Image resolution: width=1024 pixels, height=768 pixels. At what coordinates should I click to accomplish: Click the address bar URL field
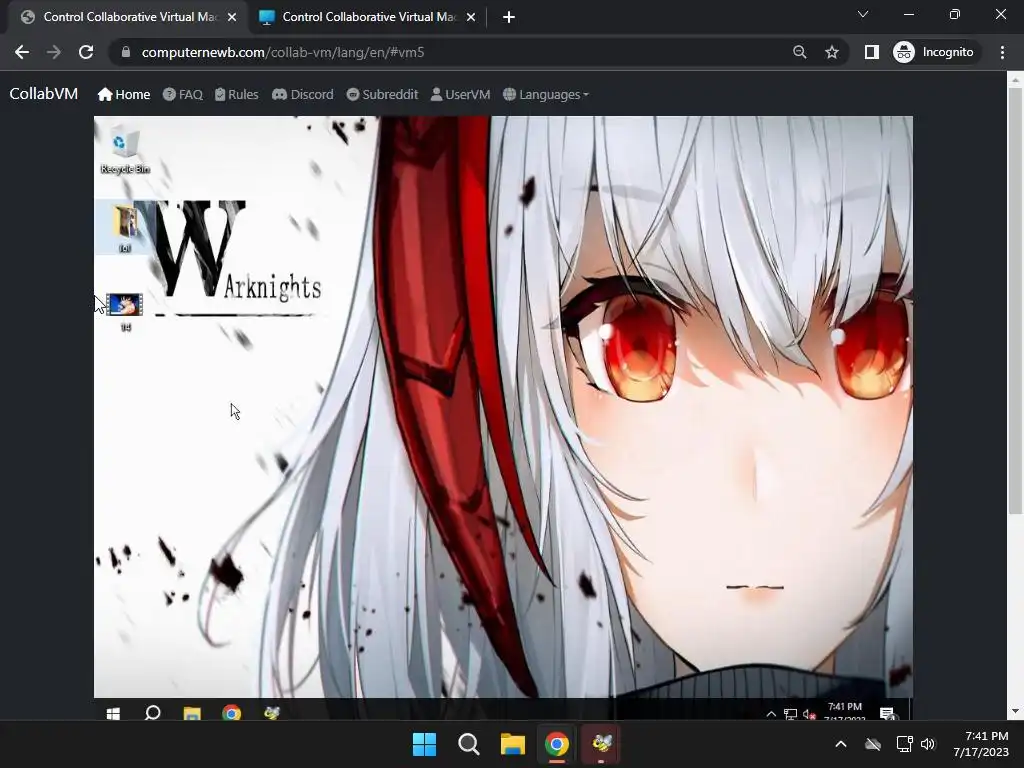pos(457,52)
